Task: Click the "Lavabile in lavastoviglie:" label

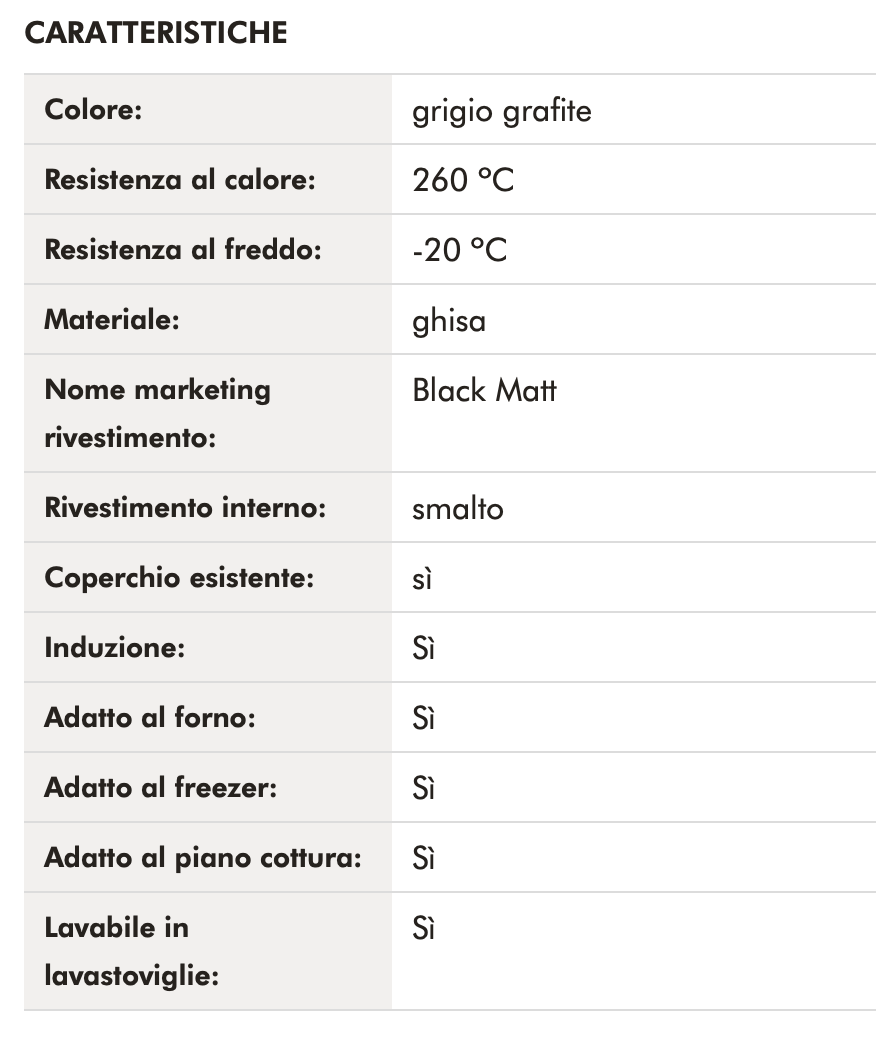Action: pos(131,951)
